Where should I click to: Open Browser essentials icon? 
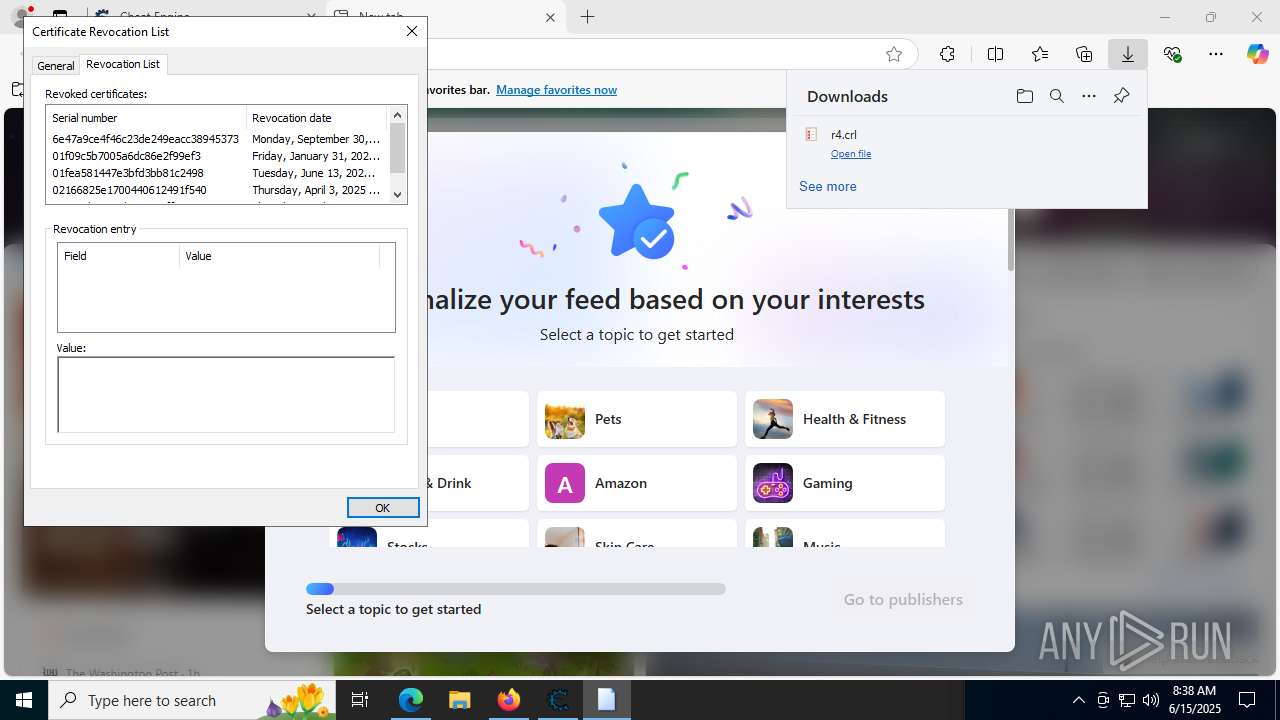(1172, 54)
